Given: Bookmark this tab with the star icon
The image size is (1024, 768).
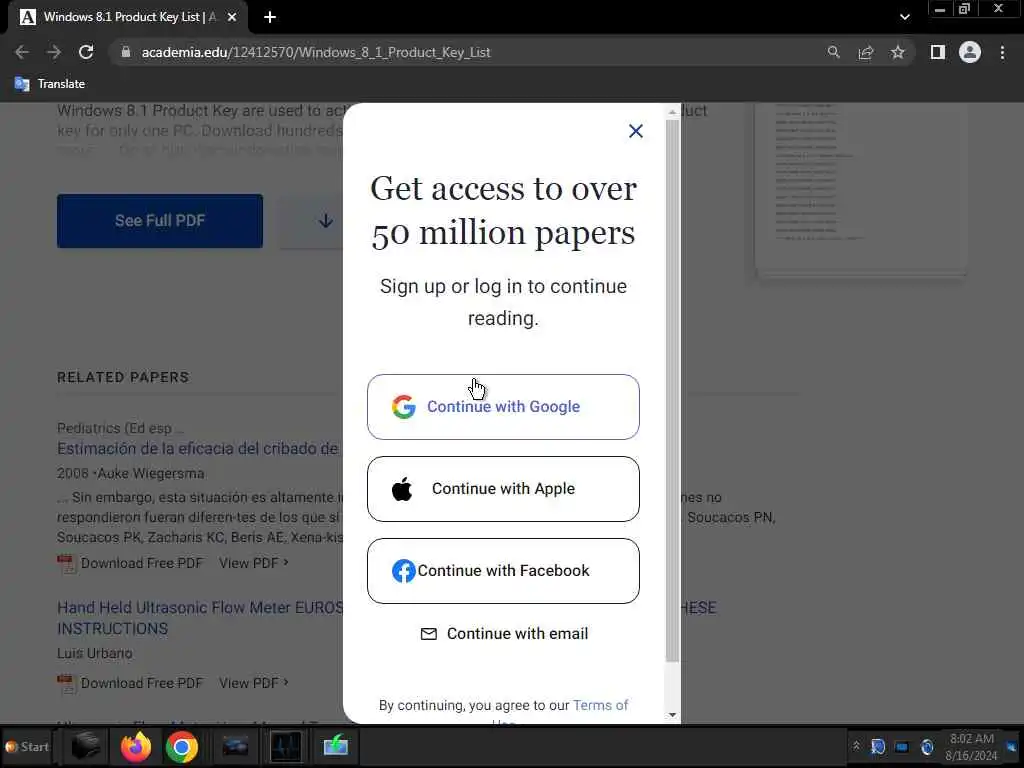Looking at the screenshot, I should coord(898,52).
